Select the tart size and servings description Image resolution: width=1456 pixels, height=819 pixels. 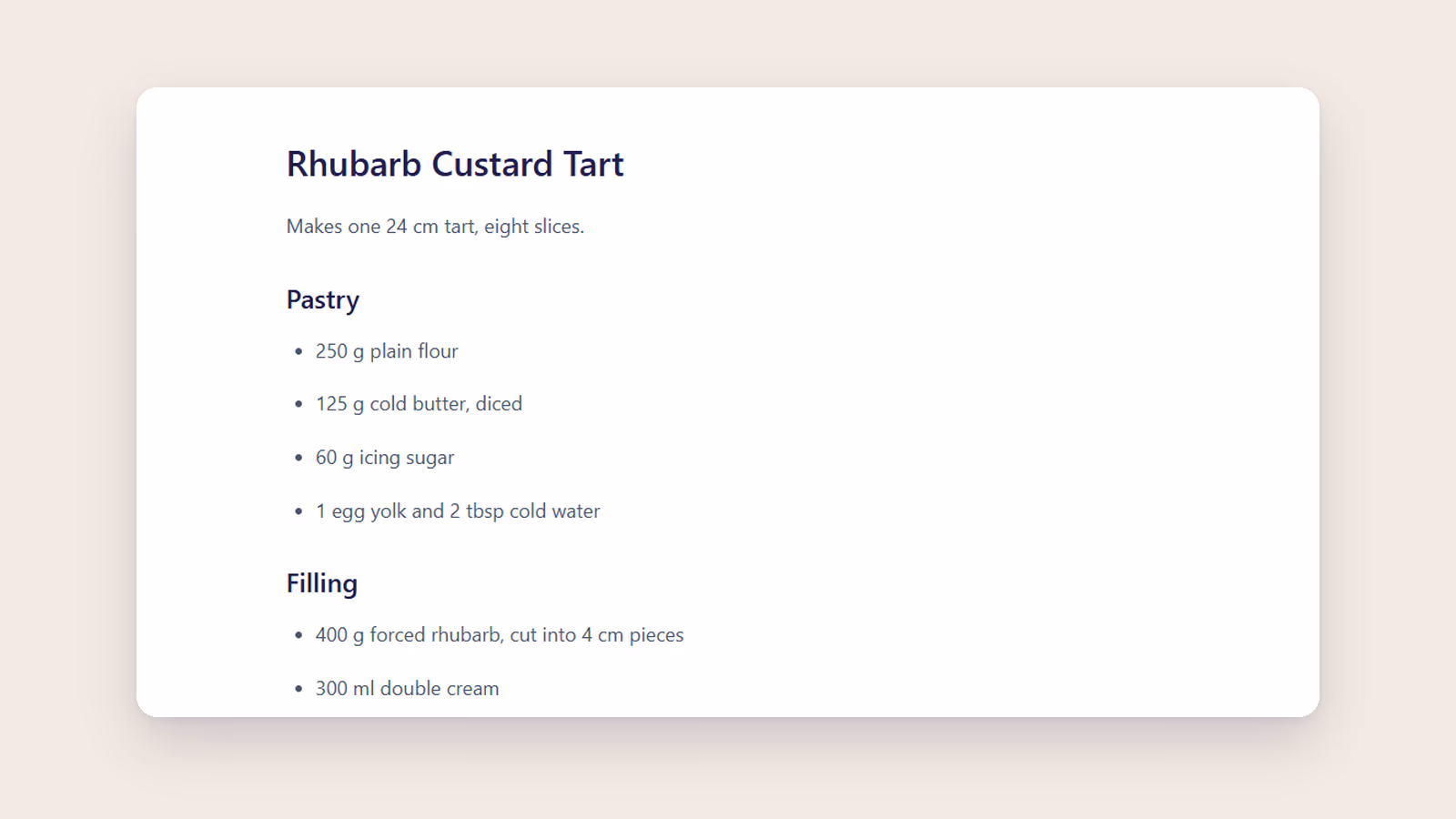pos(435,227)
